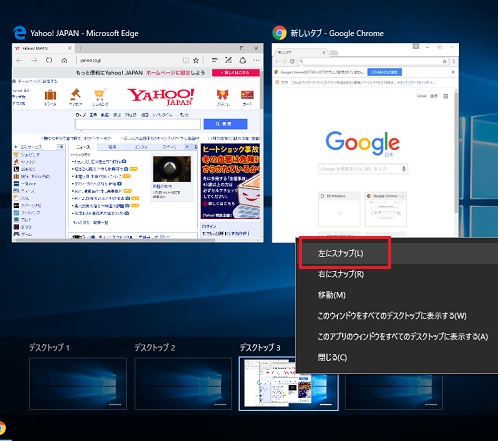Click Chrome bookmark star icon
Image resolution: width=498 pixels, height=441 pixels.
[445, 61]
